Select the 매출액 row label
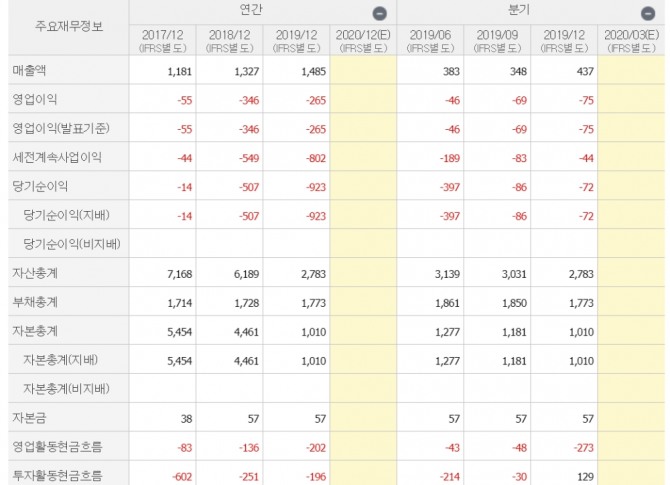Screen dimensions: 670x485 31,70
